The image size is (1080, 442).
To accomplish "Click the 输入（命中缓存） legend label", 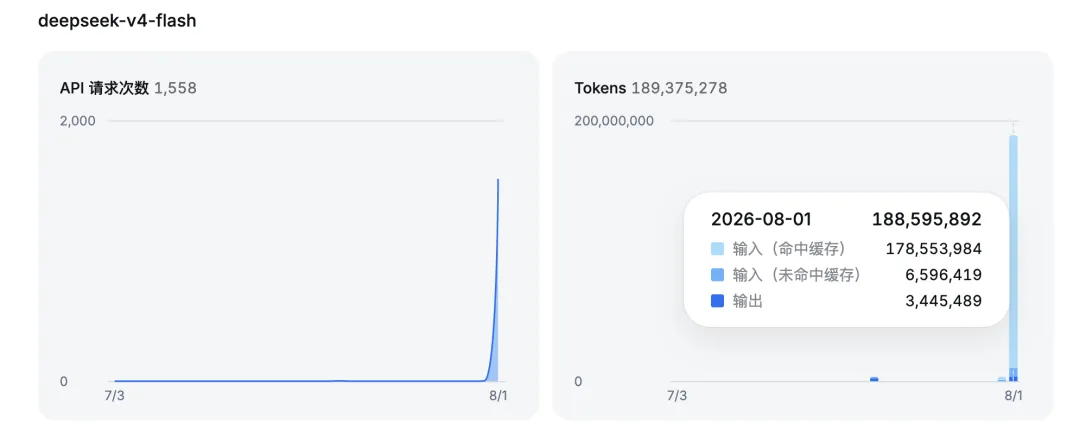I will 789,249.
